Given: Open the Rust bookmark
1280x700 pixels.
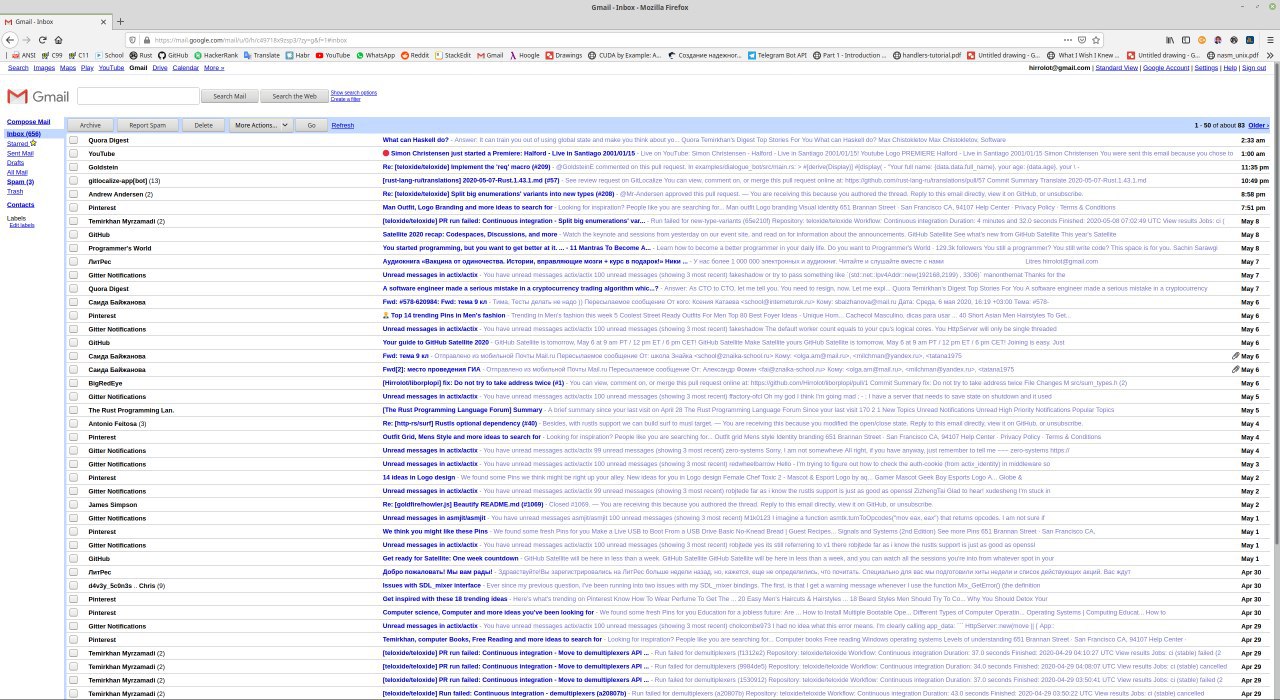Looking at the screenshot, I should click(x=142, y=55).
